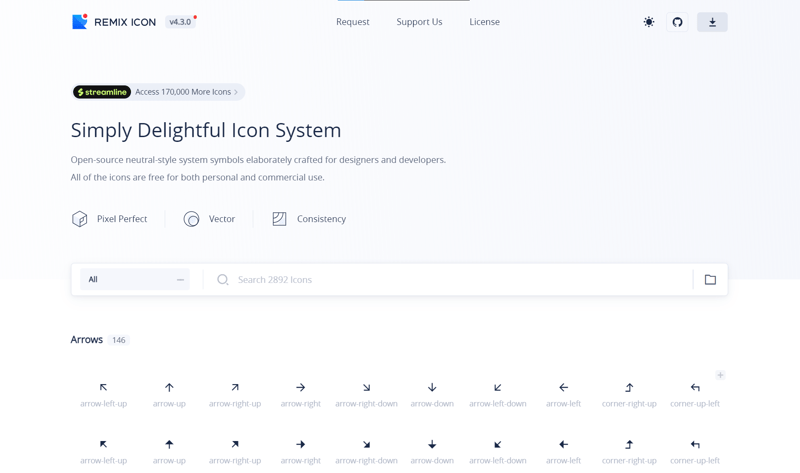Open the License page

coord(485,22)
